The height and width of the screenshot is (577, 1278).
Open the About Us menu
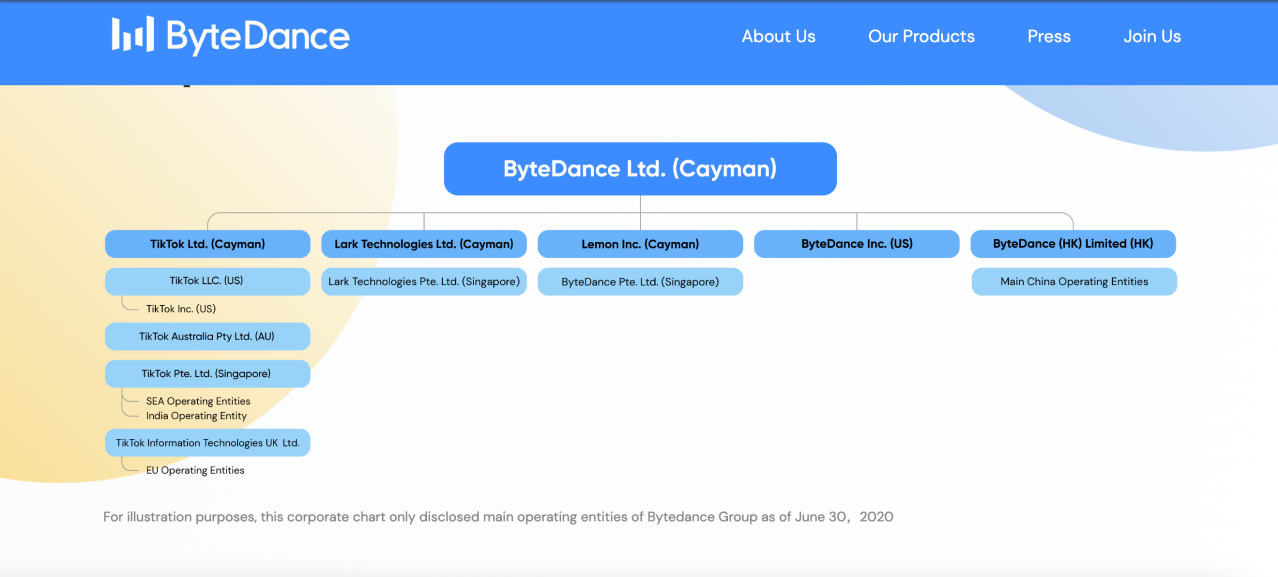(x=778, y=36)
